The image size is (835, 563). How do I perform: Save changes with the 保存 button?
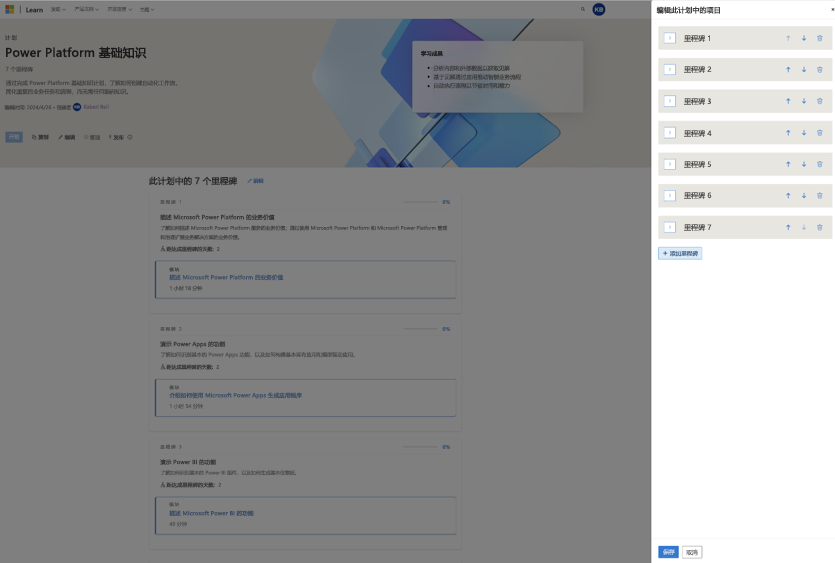(668, 552)
